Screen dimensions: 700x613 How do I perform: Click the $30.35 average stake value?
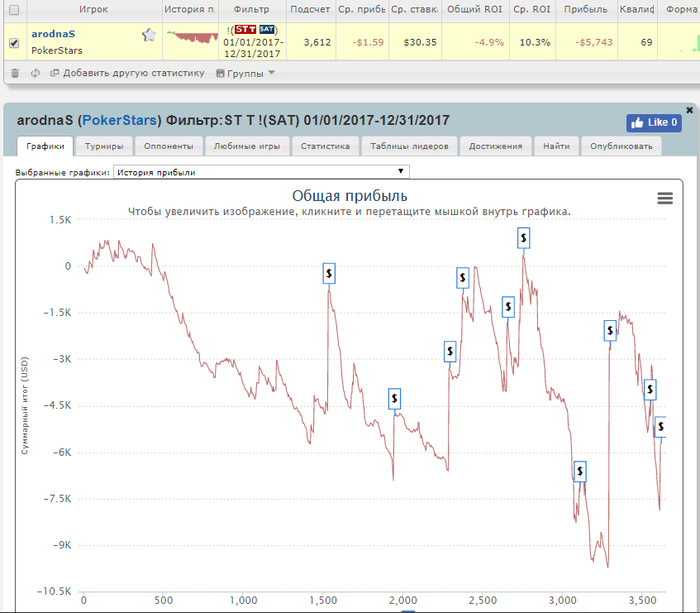420,42
